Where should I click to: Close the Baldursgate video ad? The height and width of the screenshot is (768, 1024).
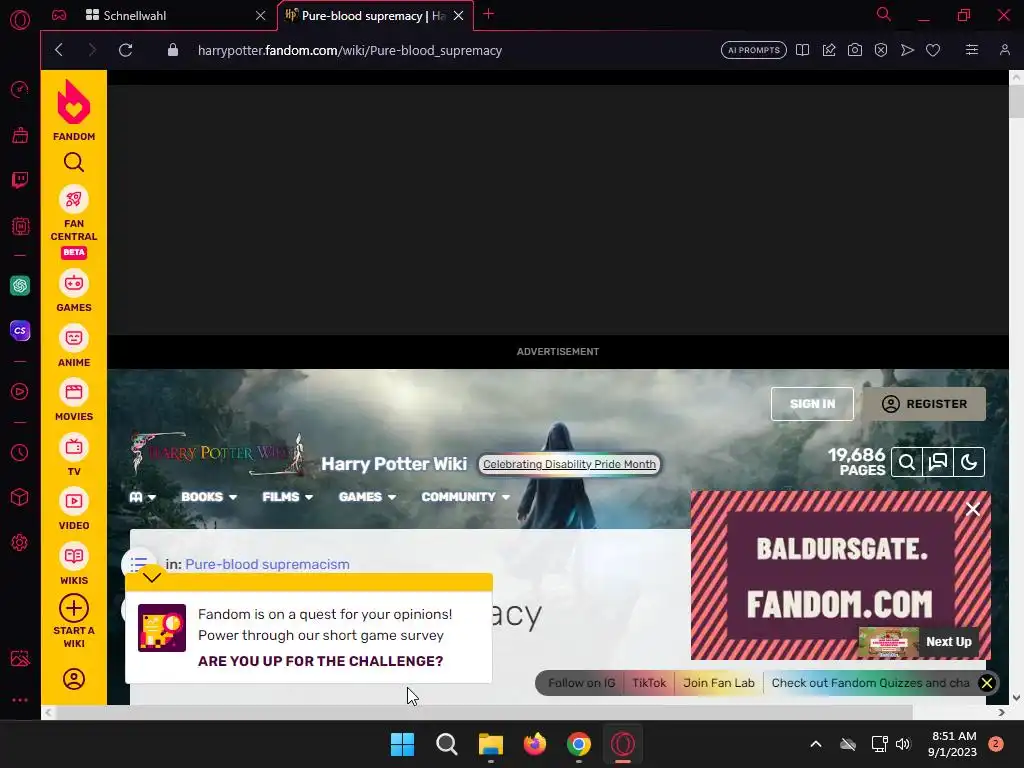point(972,509)
